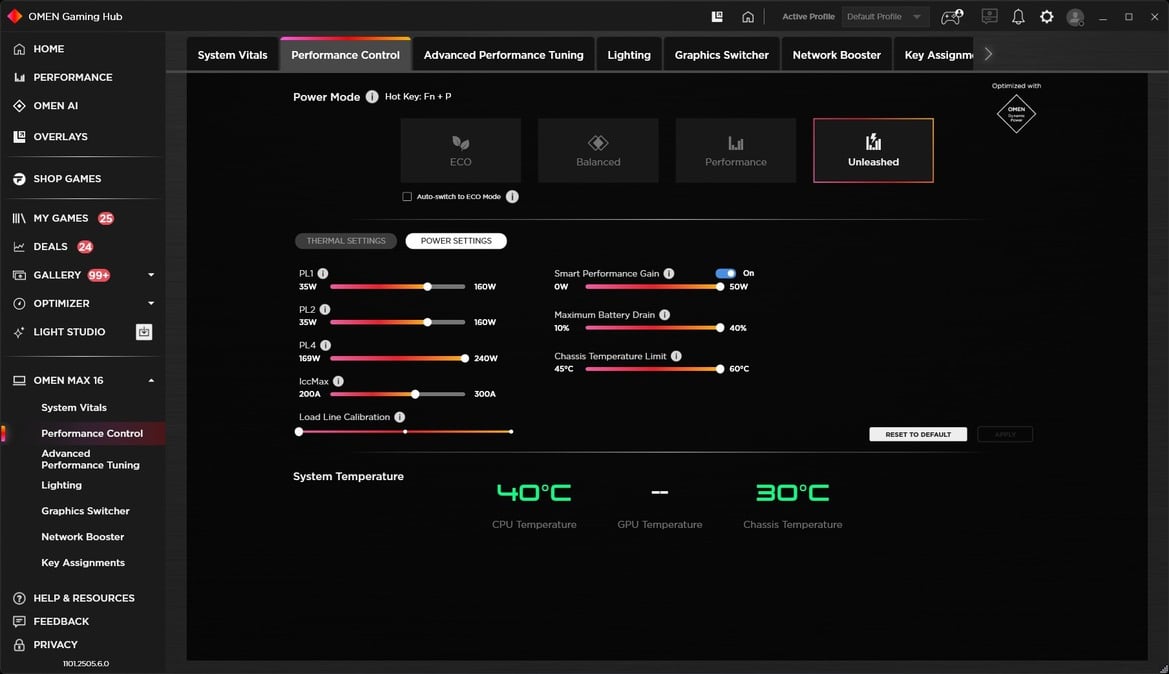Select Unleashed power mode
Screen dimensions: 1169x674
coord(873,151)
